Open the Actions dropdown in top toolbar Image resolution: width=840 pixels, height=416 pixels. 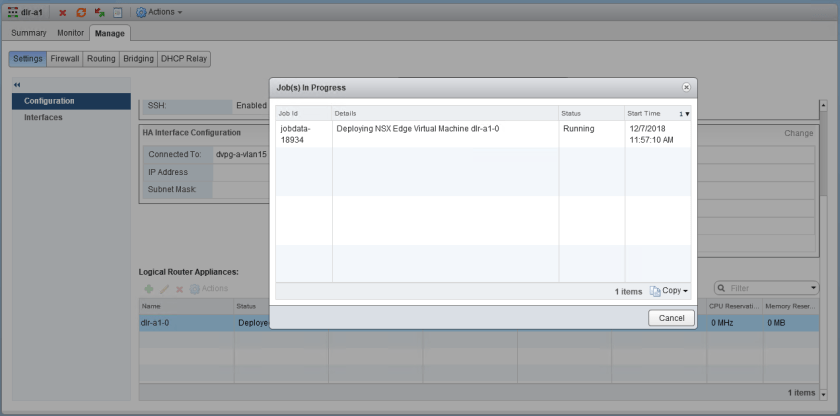[159, 12]
